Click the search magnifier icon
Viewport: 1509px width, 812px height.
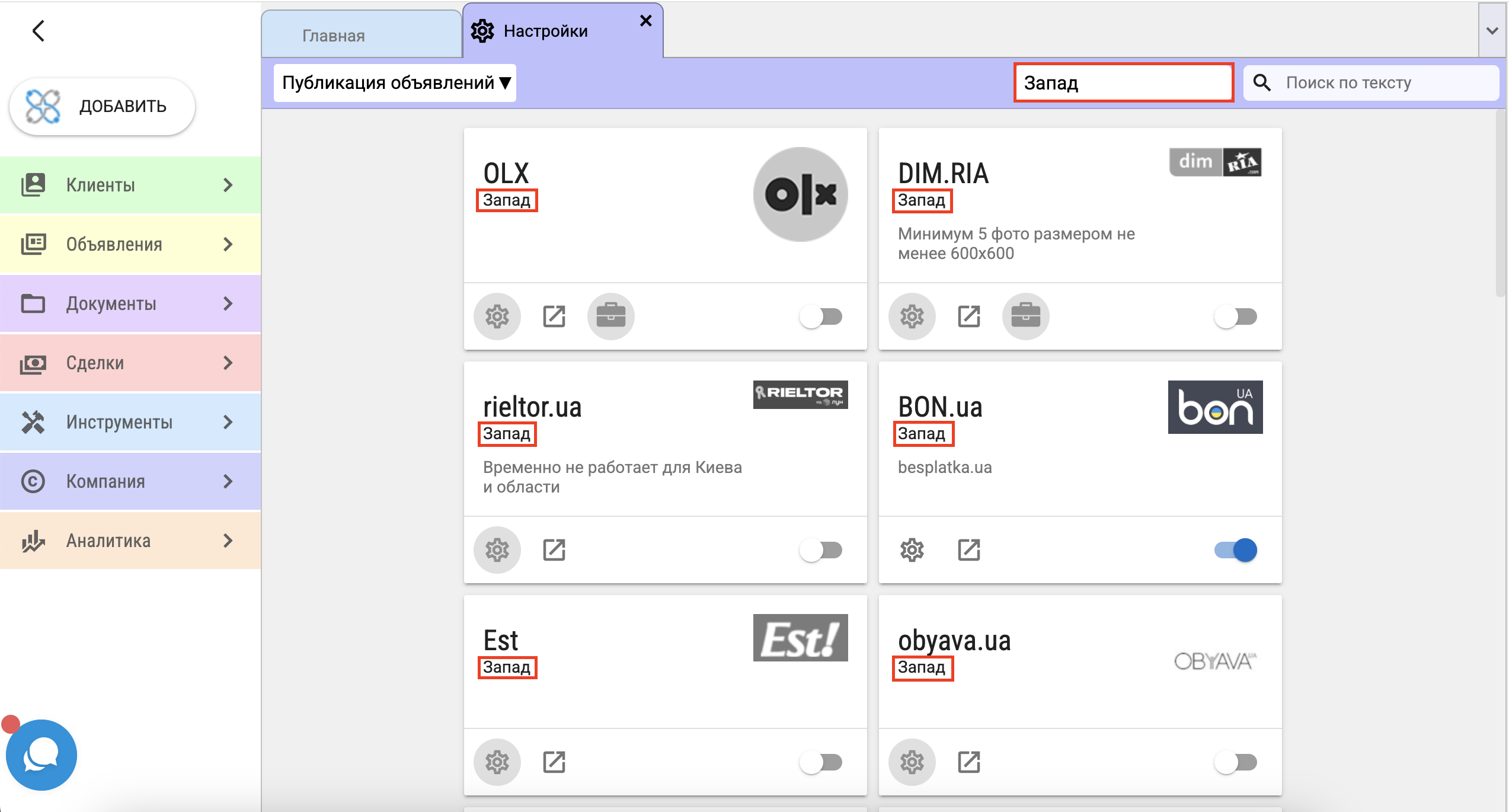click(1262, 82)
